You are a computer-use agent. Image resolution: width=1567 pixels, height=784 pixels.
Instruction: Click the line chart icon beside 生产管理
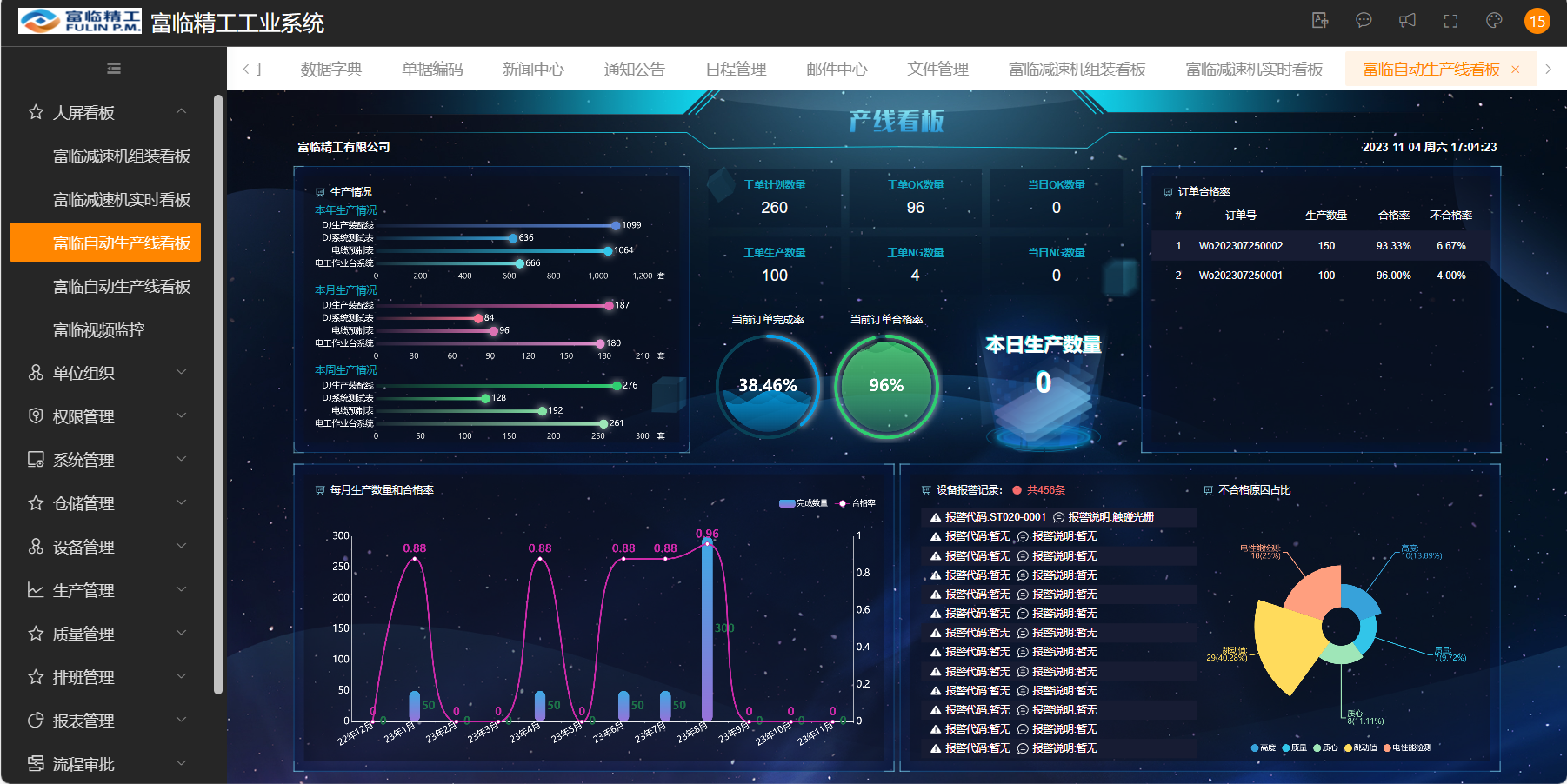[36, 590]
